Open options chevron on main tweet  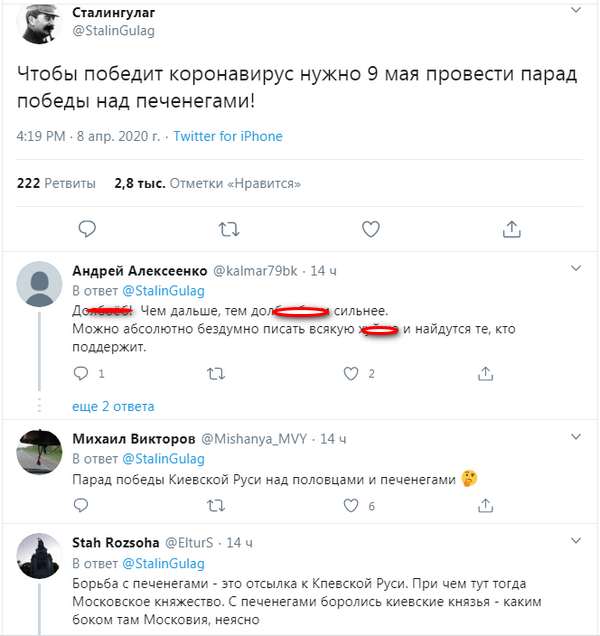click(575, 11)
